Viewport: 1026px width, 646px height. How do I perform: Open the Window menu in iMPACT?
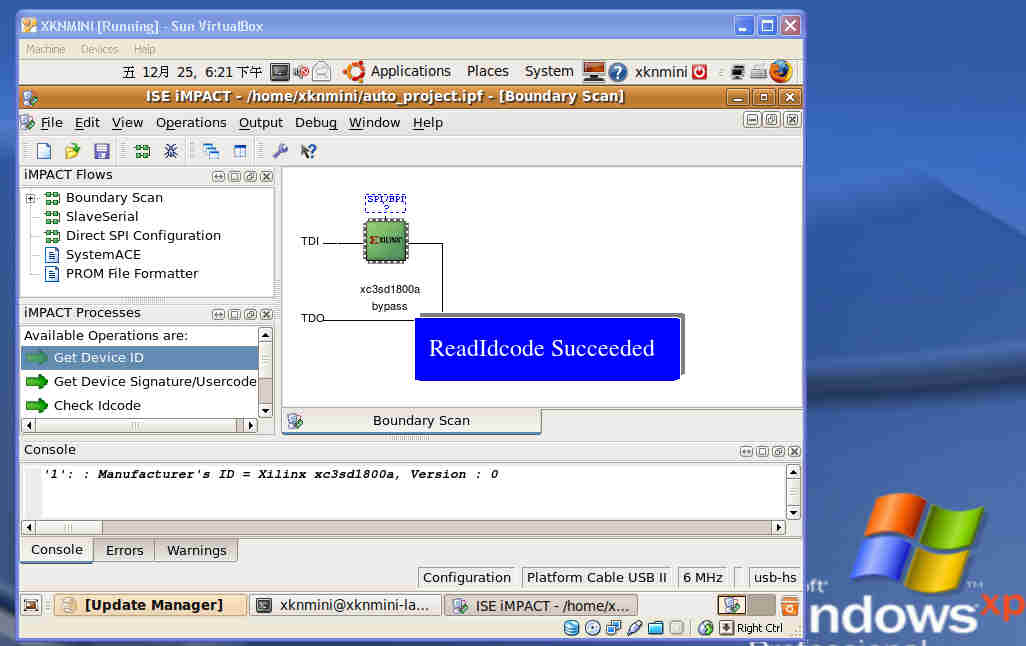(x=374, y=123)
